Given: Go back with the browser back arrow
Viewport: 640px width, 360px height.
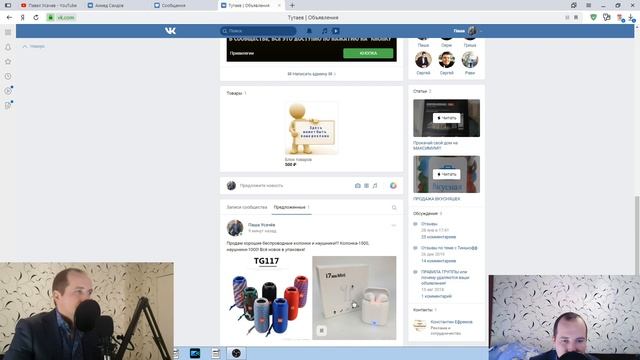Looking at the screenshot, I should (x=9, y=18).
